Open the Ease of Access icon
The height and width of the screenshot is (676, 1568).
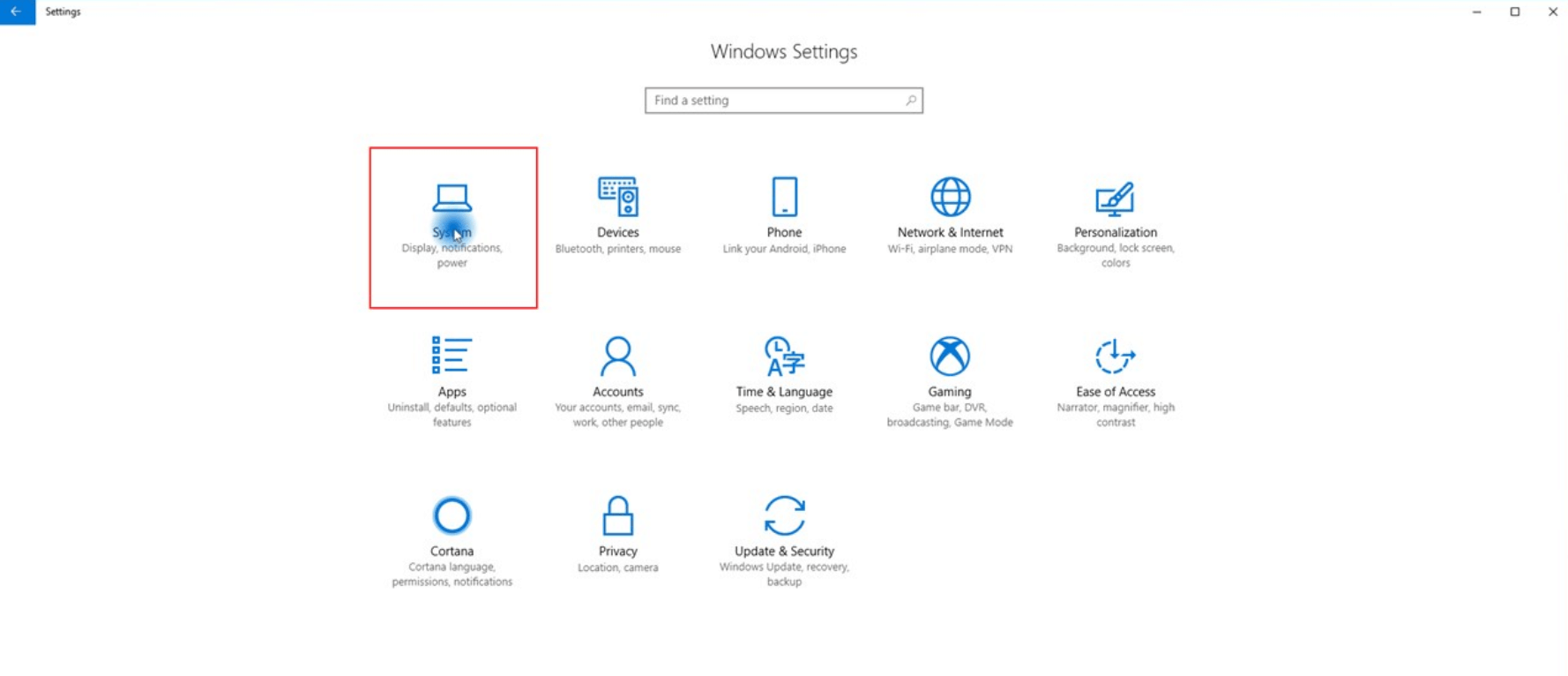pos(1115,356)
